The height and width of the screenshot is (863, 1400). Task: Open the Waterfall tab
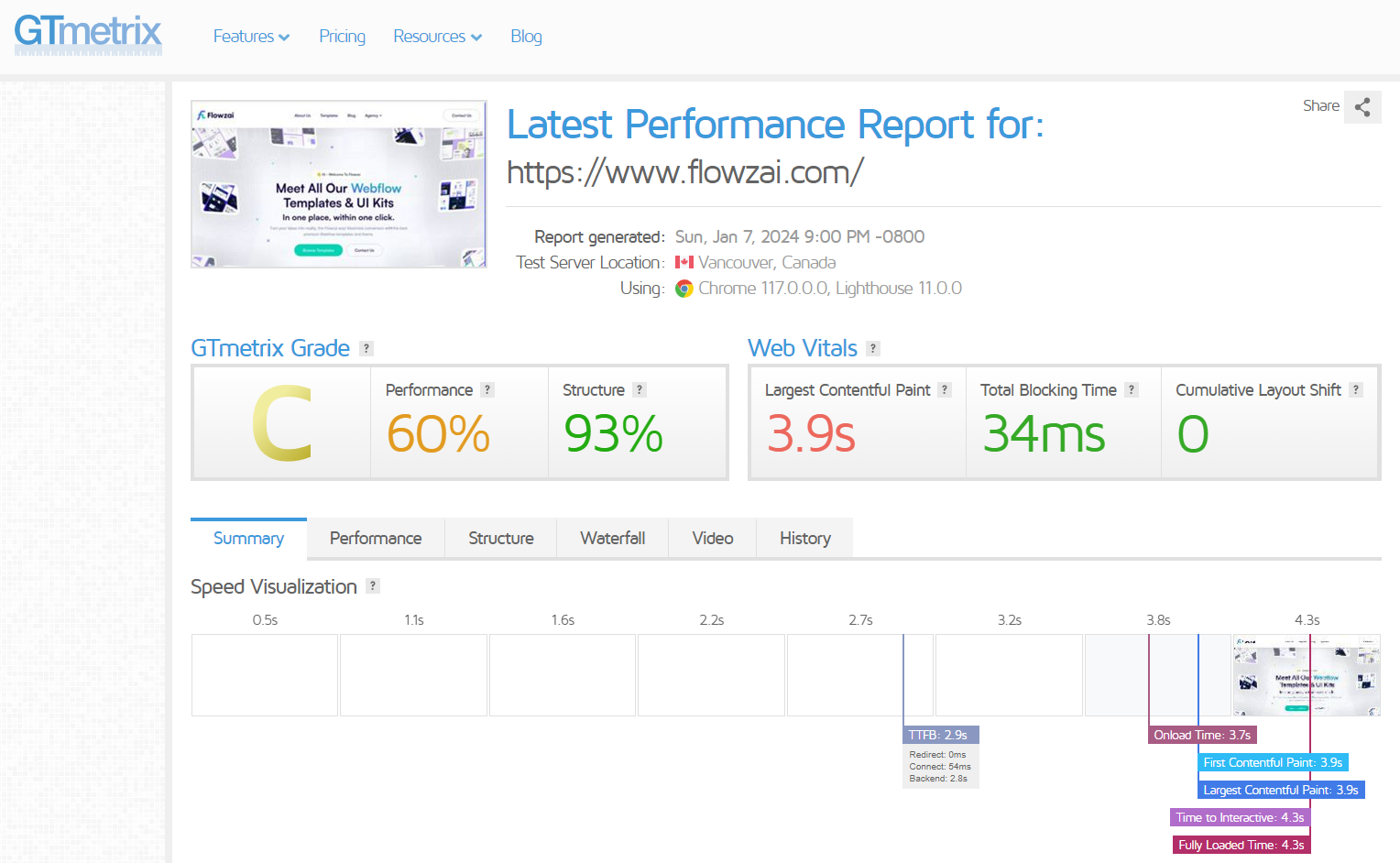coord(613,538)
